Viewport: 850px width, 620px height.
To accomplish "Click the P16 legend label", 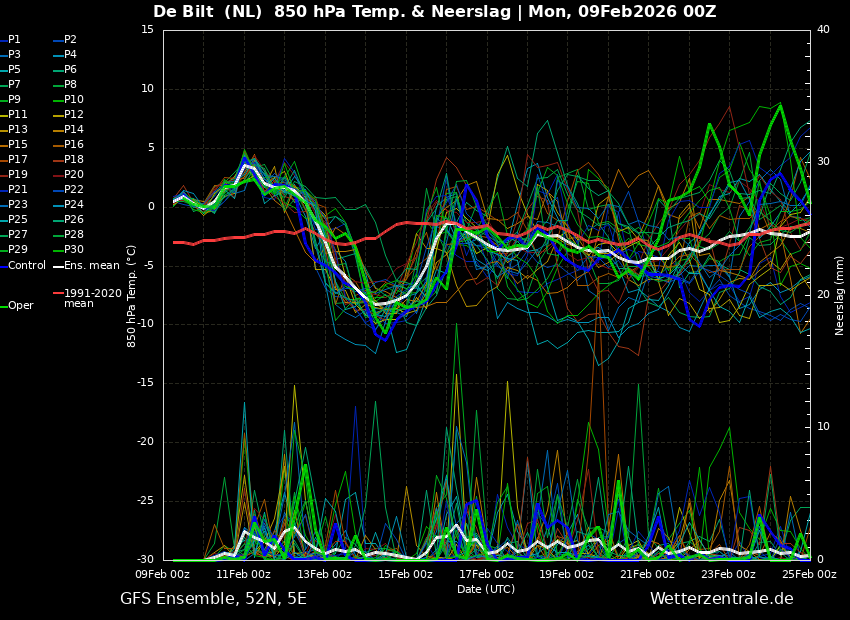I will [74, 145].
